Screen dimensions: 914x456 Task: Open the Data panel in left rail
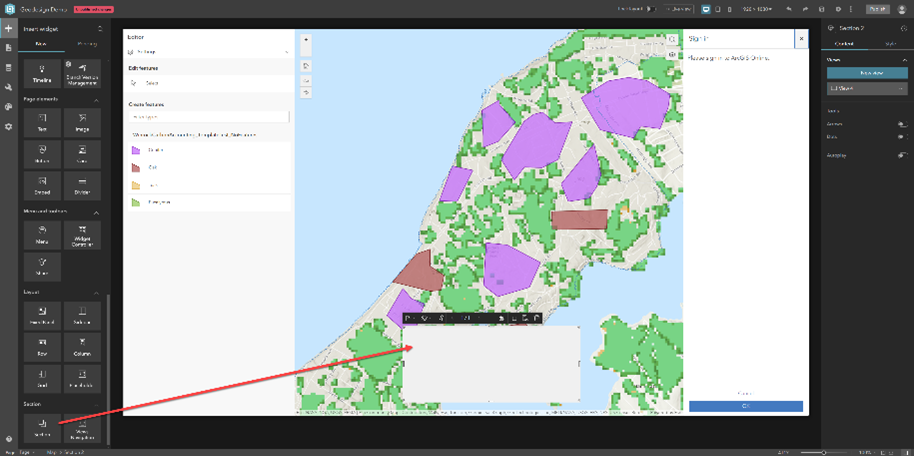tap(8, 68)
